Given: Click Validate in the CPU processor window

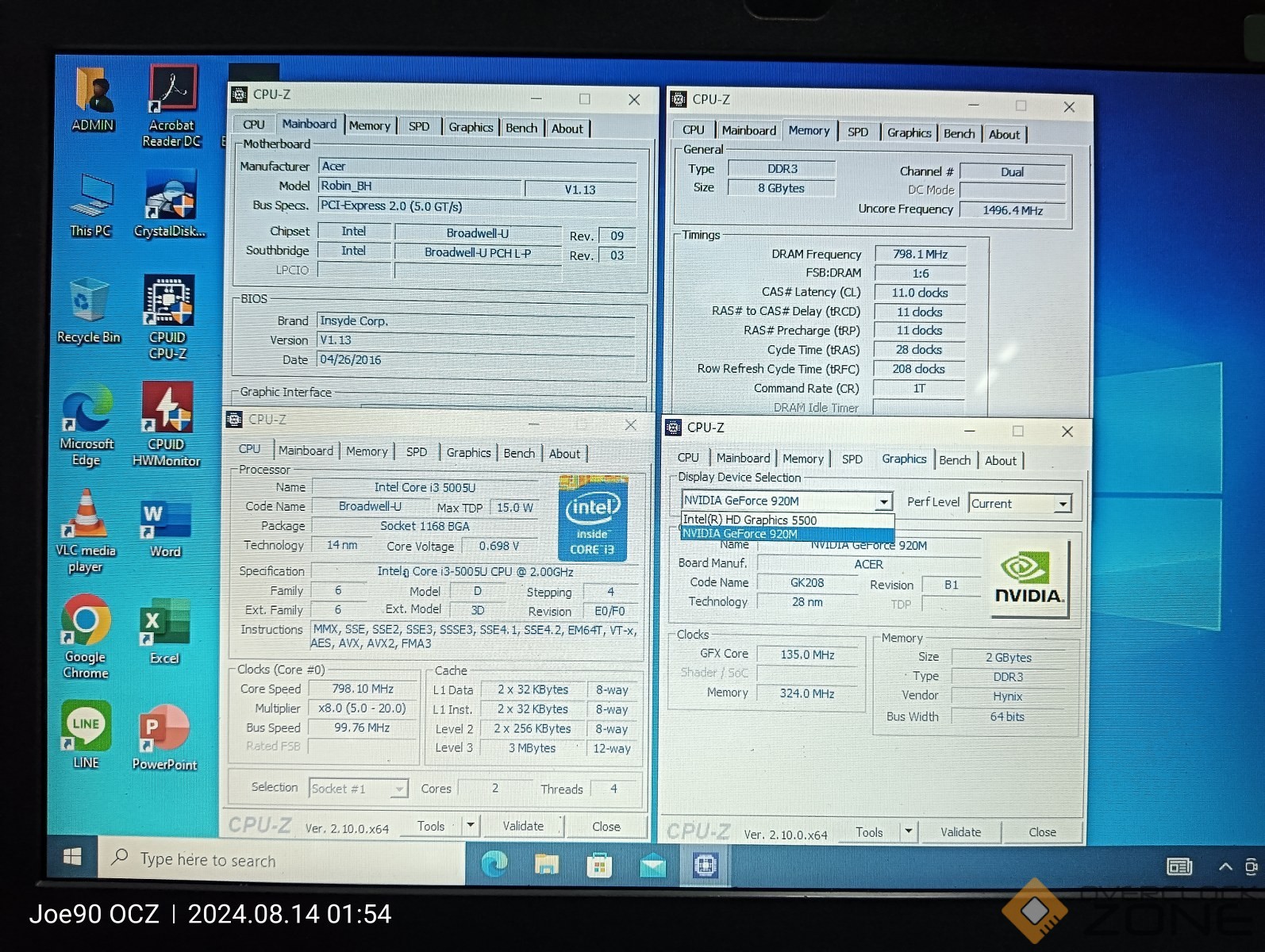Looking at the screenshot, I should 523,826.
